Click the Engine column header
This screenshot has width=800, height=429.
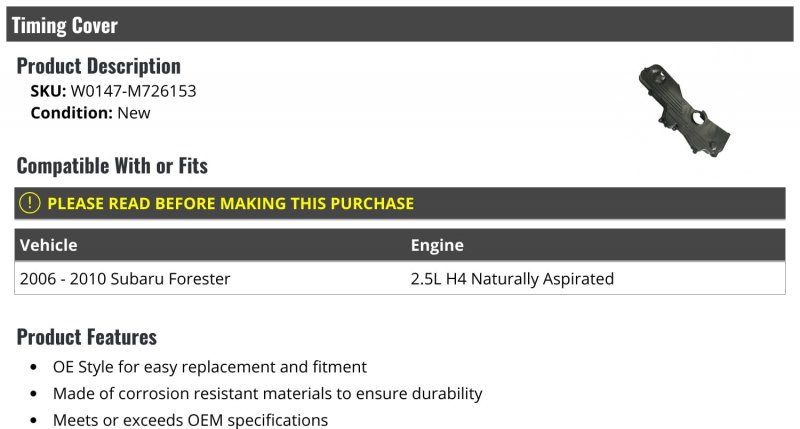(437, 245)
